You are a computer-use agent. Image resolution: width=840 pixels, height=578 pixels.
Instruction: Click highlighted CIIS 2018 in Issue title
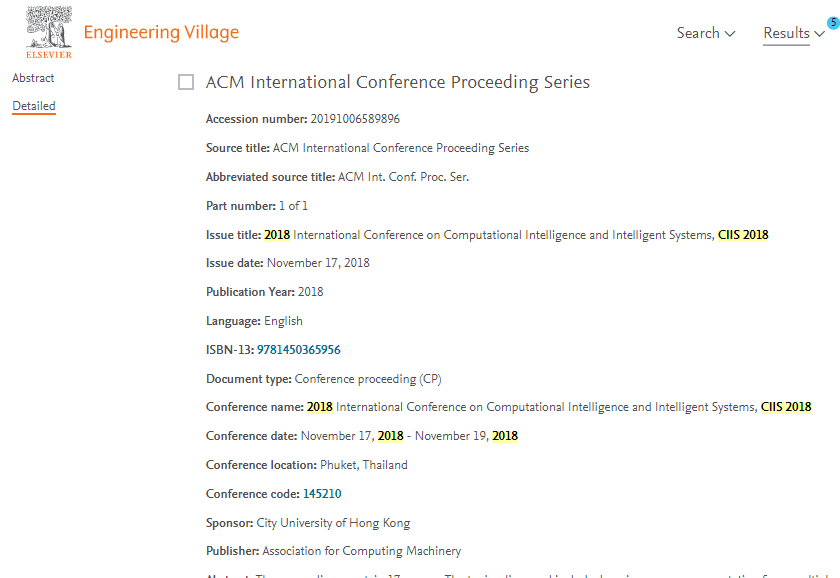click(x=743, y=235)
